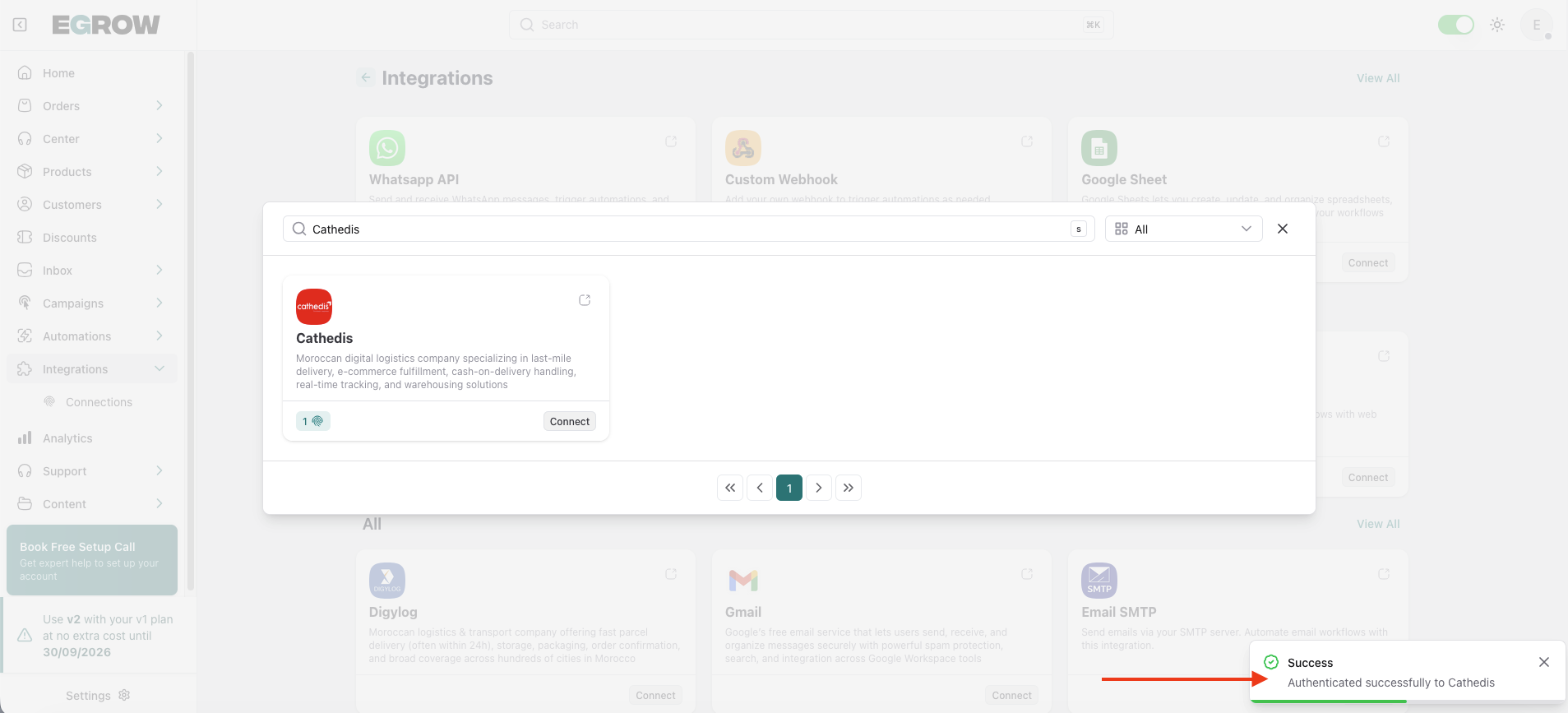Open Connections under Integrations
Image resolution: width=1568 pixels, height=713 pixels.
(x=99, y=402)
